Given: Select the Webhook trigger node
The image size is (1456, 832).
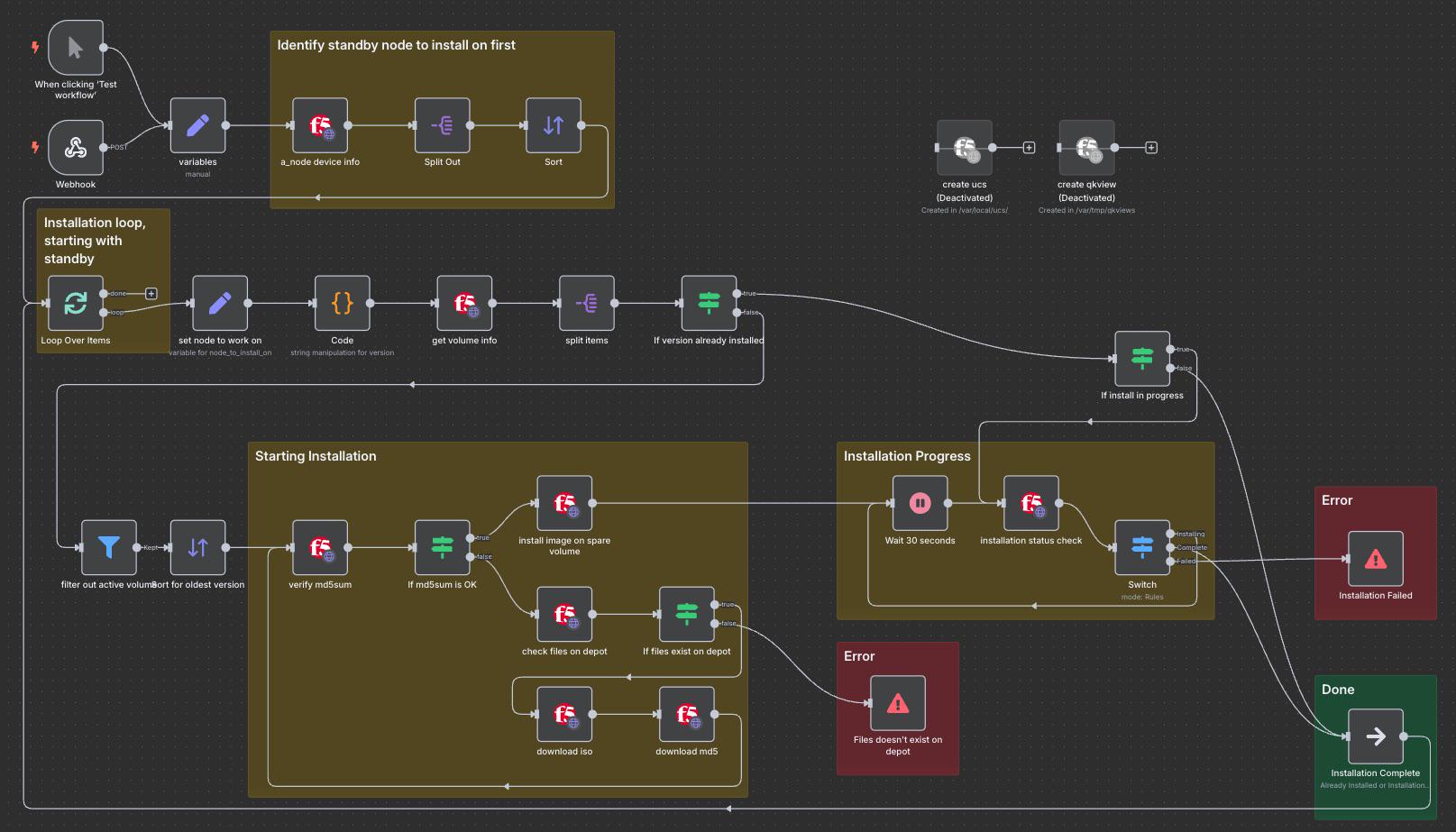Looking at the screenshot, I should [x=76, y=148].
